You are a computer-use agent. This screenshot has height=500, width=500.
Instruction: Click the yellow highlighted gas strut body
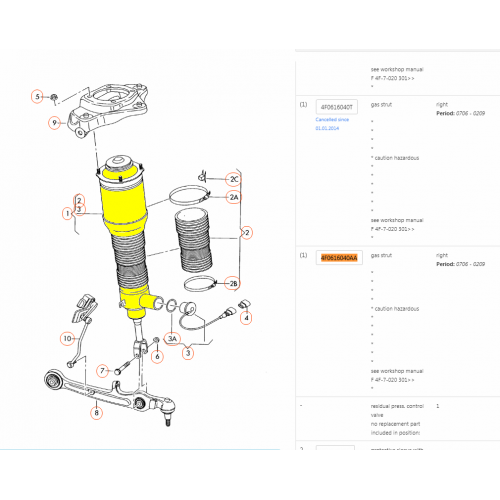[x=124, y=207]
